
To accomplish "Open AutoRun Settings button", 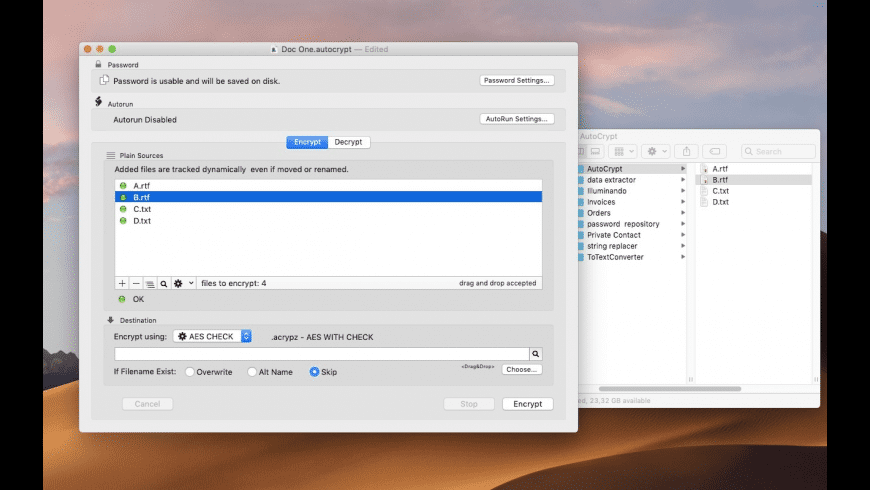I will pyautogui.click(x=517, y=119).
